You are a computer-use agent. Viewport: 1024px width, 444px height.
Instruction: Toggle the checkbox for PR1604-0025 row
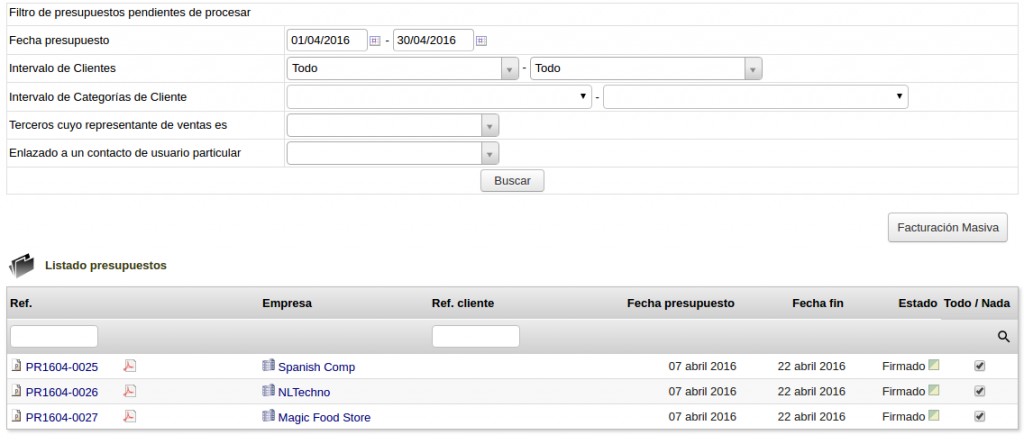(979, 366)
